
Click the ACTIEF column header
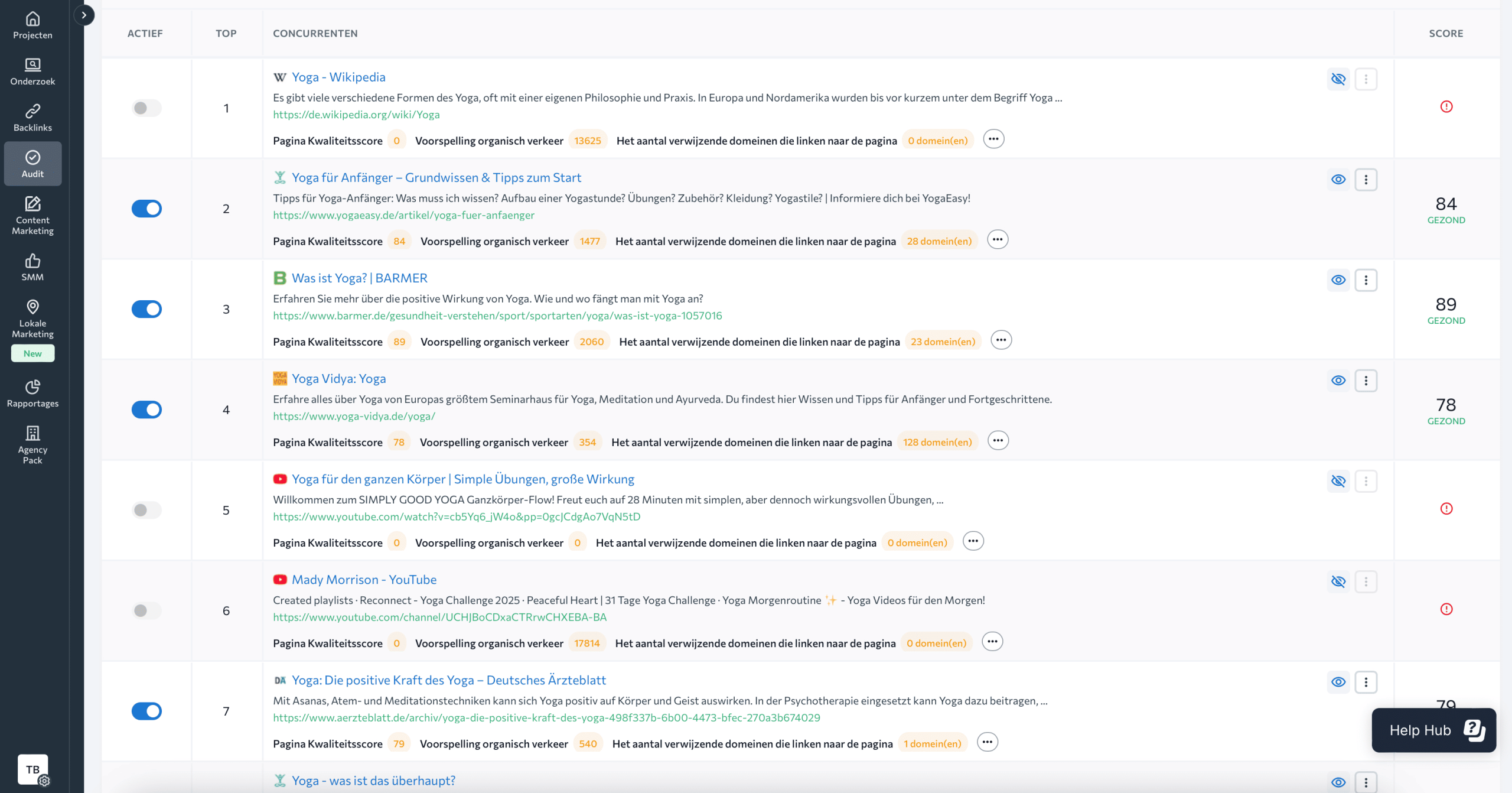(145, 33)
